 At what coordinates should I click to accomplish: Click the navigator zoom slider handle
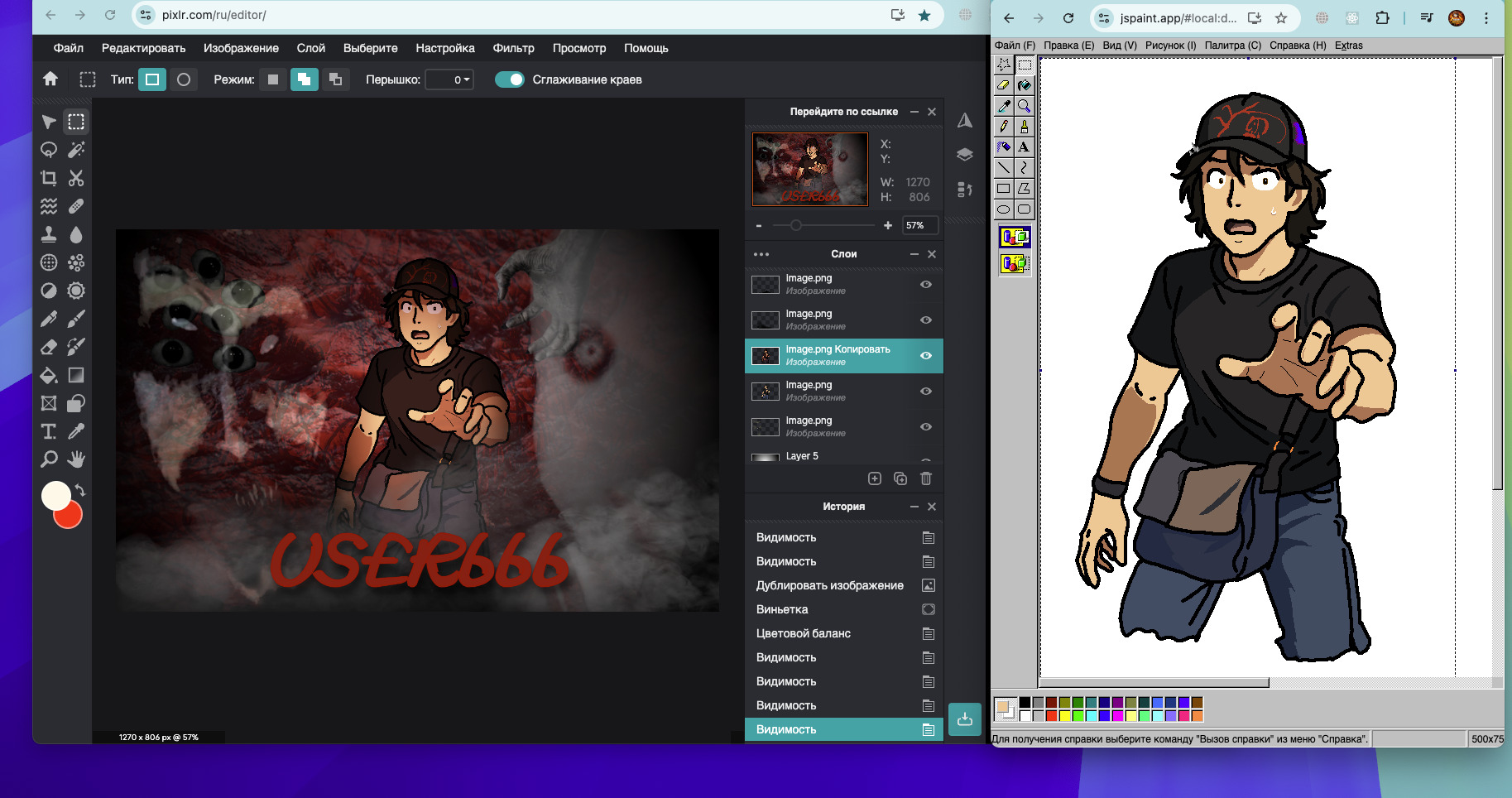coord(796,225)
